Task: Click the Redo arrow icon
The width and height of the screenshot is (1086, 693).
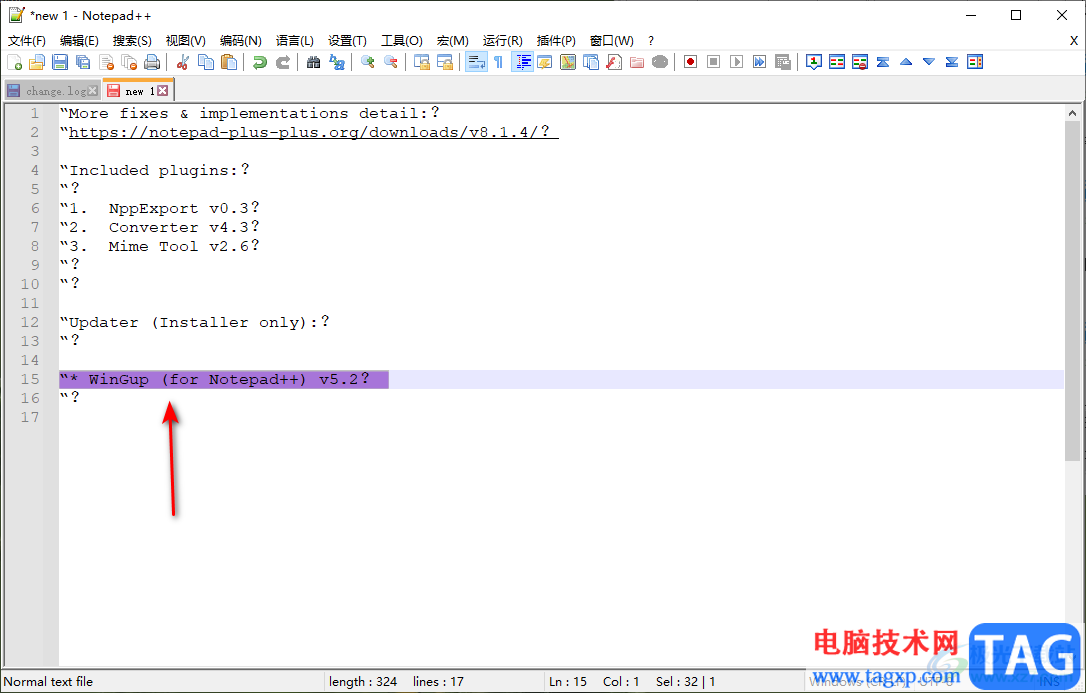Action: [283, 62]
